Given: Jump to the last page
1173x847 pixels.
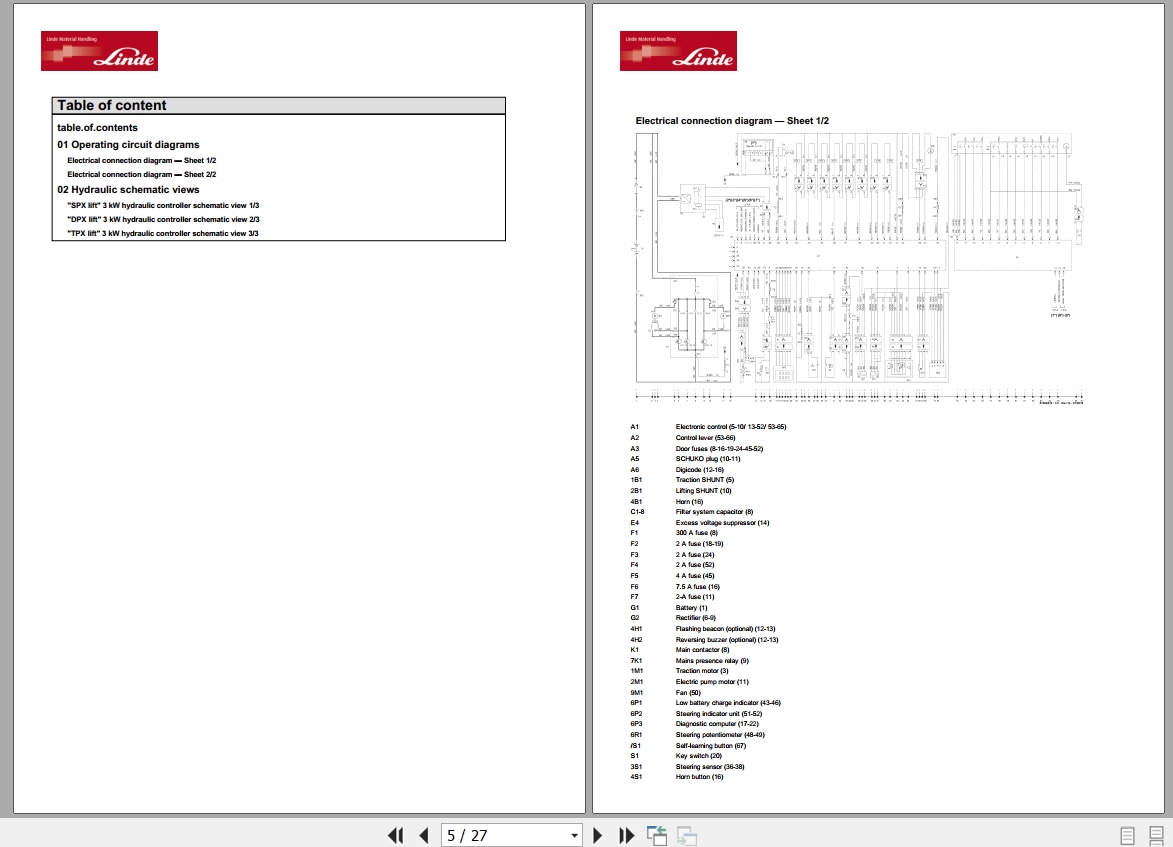Looking at the screenshot, I should [626, 835].
